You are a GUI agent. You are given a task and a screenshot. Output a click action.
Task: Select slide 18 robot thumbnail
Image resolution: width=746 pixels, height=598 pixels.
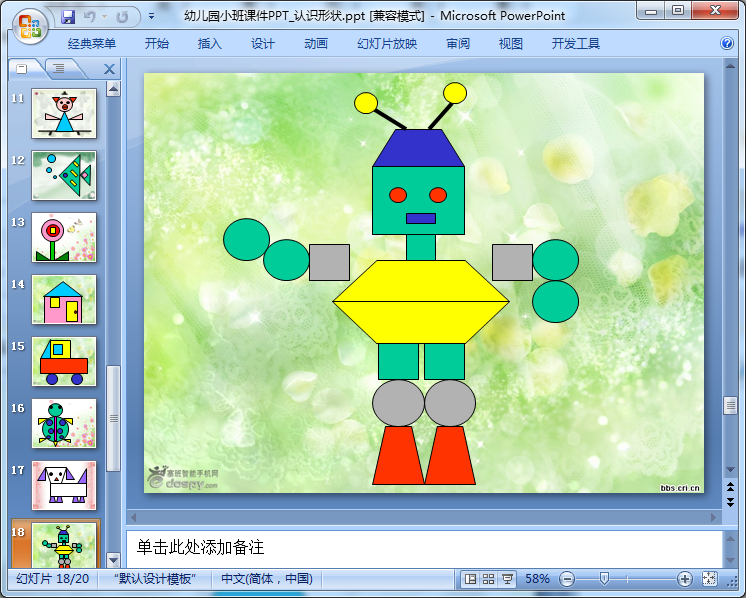tap(64, 545)
